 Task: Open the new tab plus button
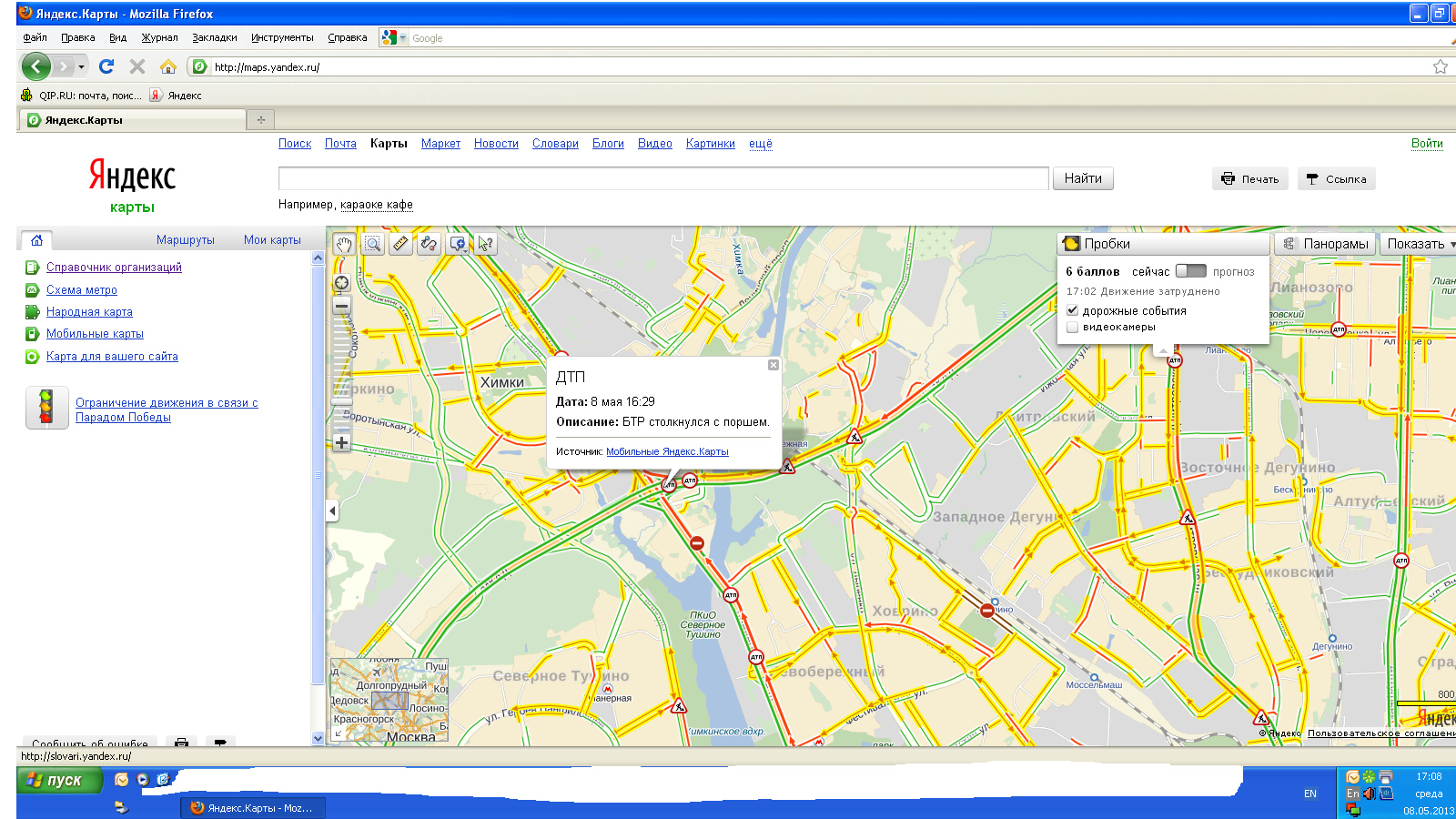pyautogui.click(x=261, y=119)
